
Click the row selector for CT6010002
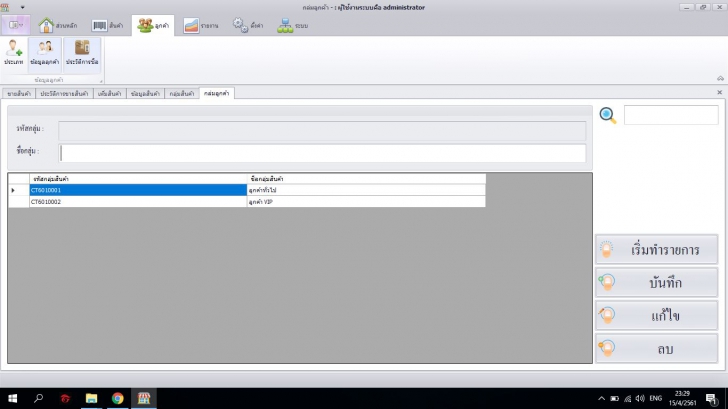[x=19, y=201]
